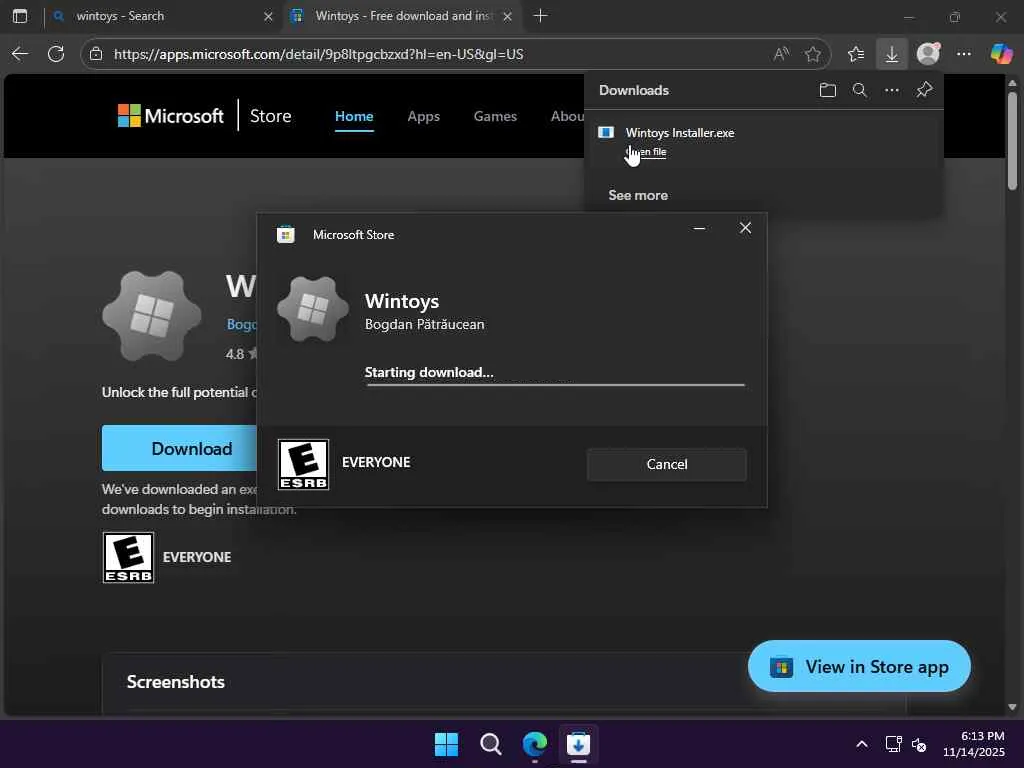
Task: View site information lock icon
Action: coord(96,54)
